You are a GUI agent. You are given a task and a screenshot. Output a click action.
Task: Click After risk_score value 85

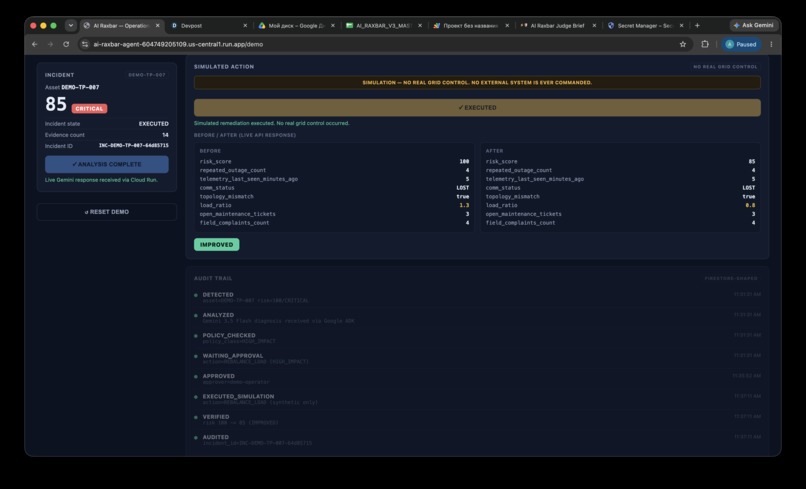[x=752, y=161]
